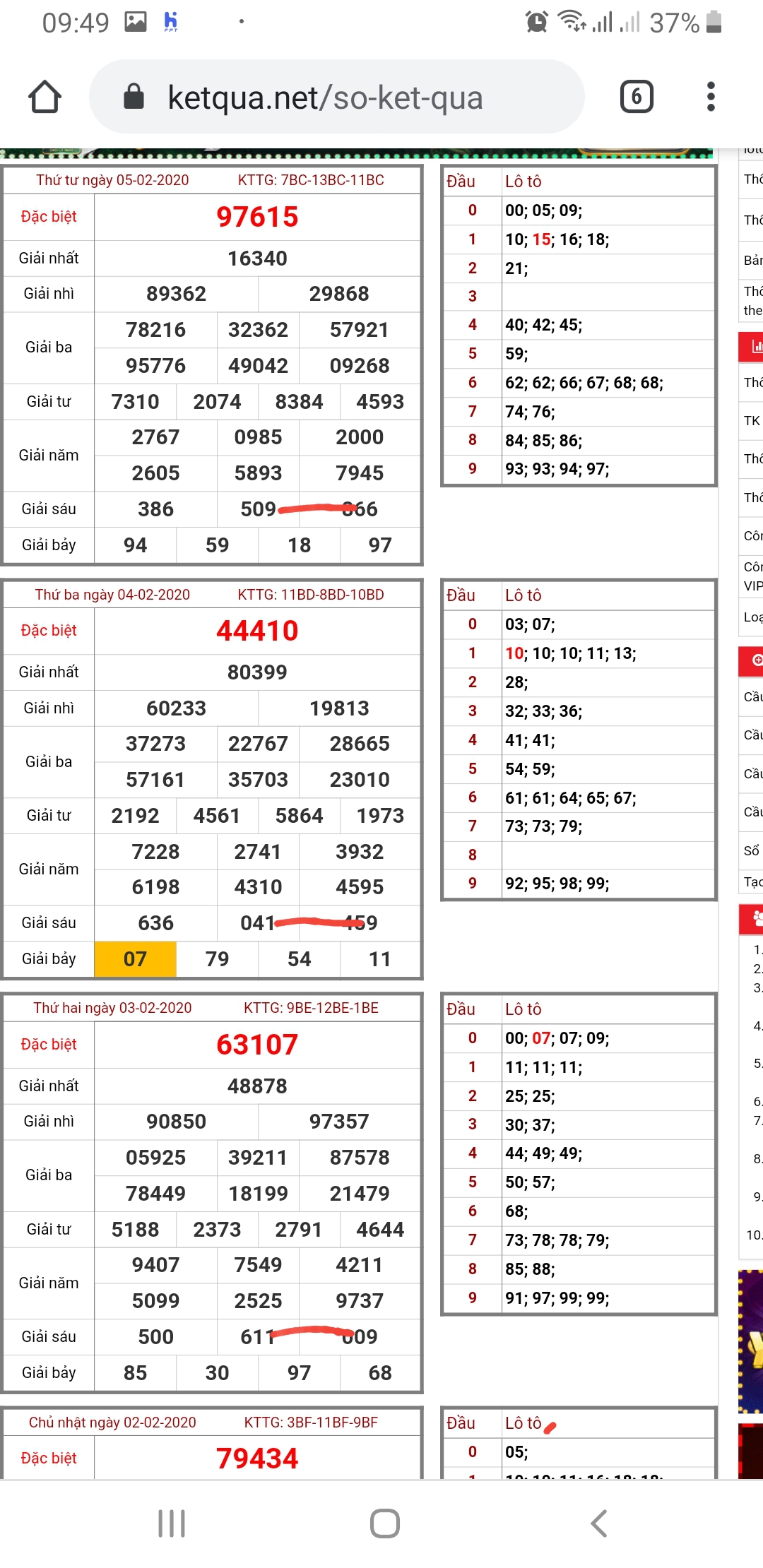The width and height of the screenshot is (763, 1568).
Task: Select fourth prize number 7310
Action: (x=135, y=402)
